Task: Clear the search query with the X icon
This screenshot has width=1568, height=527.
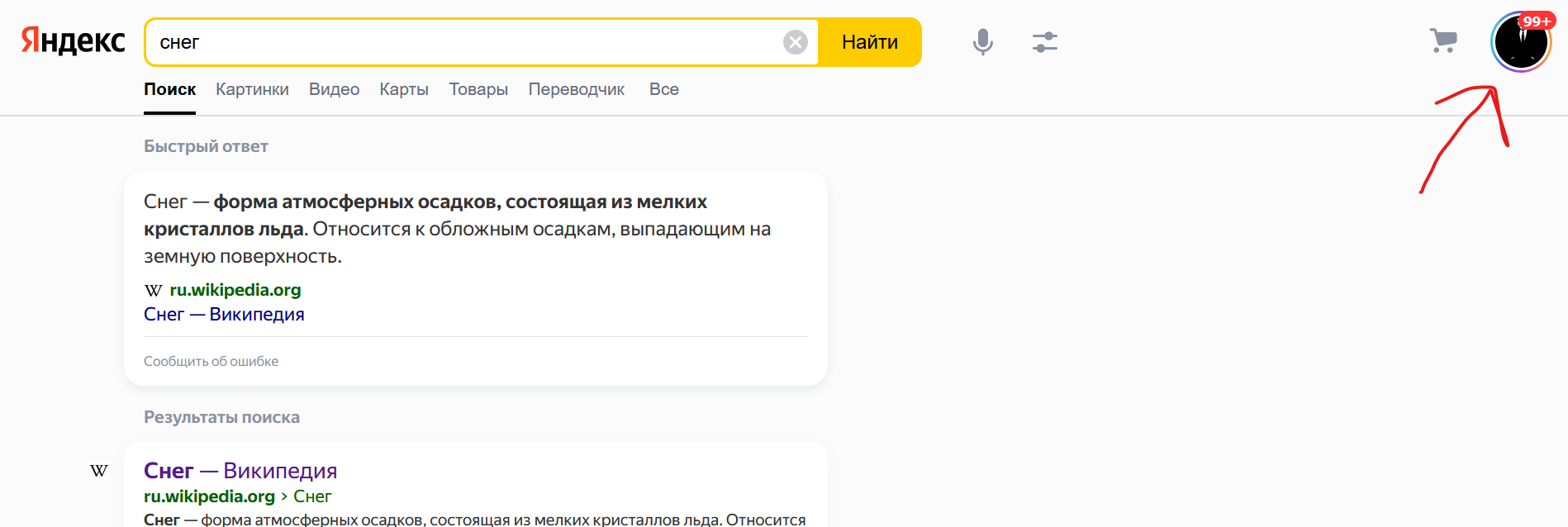Action: click(795, 42)
